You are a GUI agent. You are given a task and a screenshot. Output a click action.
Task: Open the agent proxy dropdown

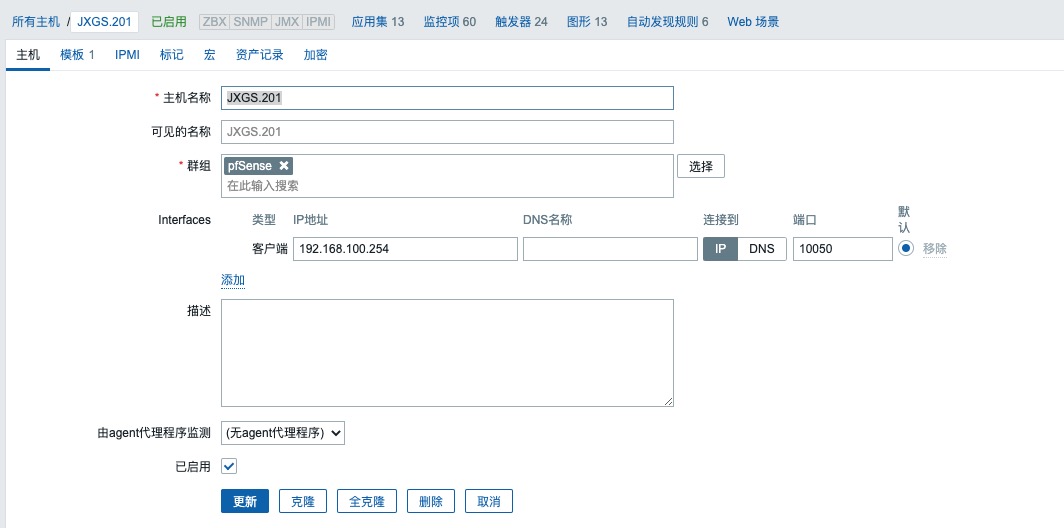pyautogui.click(x=283, y=433)
